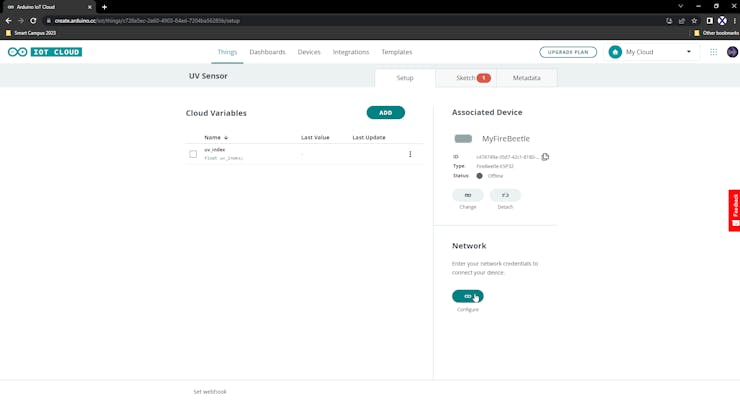Click the Last Value column header
The image size is (740, 403).
click(315, 137)
